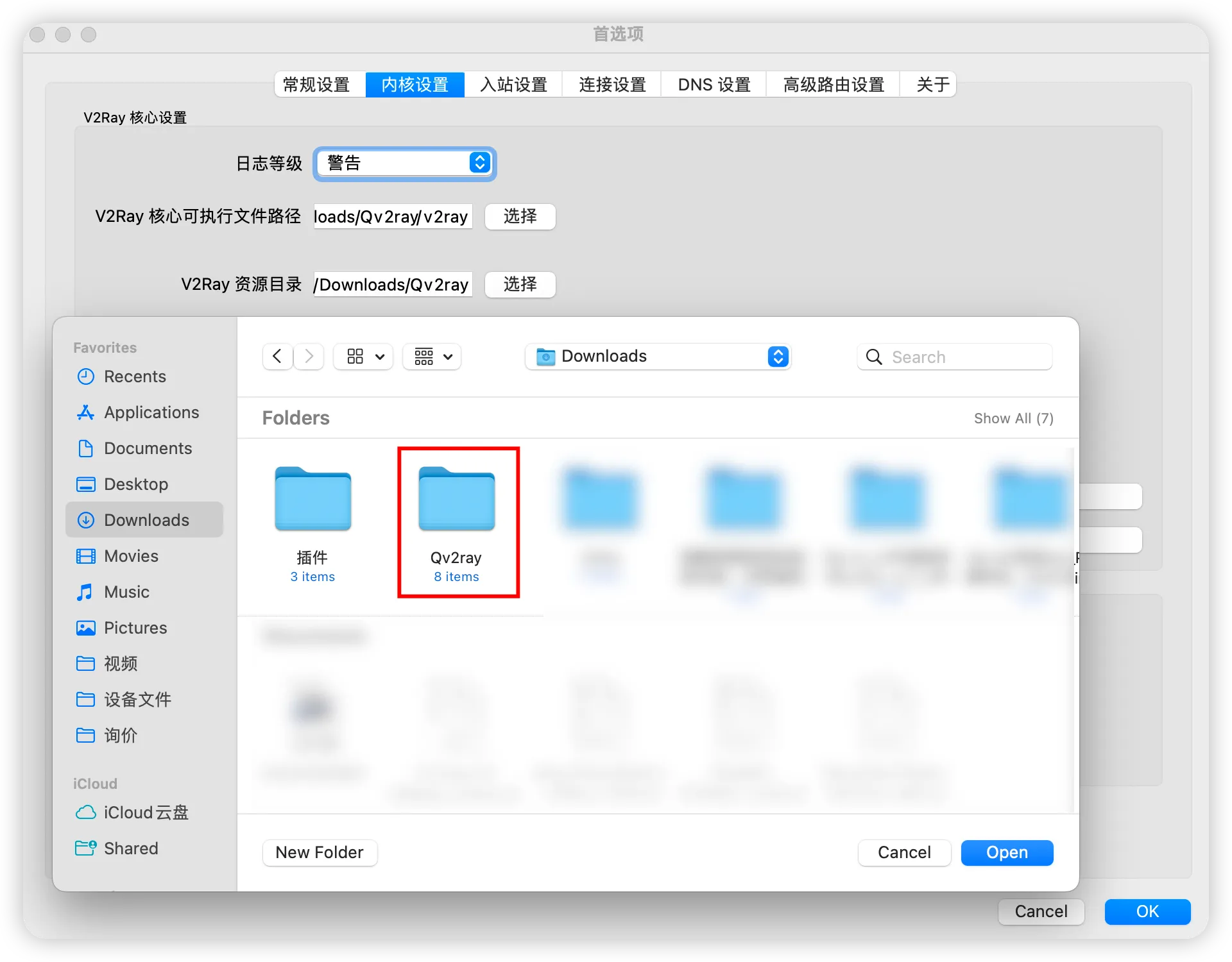
Task: Click the Open button to confirm folder
Action: tap(1006, 853)
